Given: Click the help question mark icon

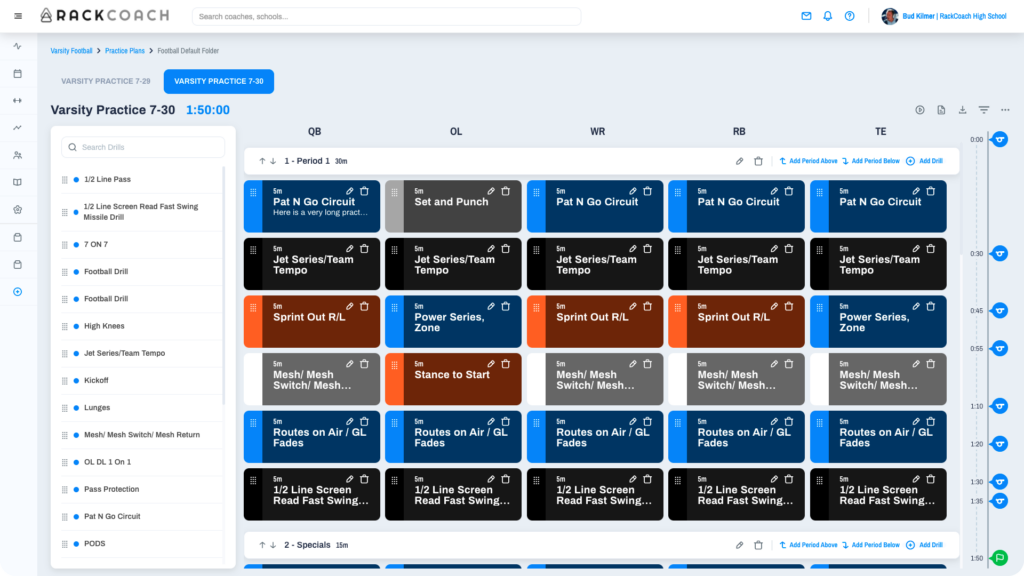Looking at the screenshot, I should pyautogui.click(x=849, y=16).
